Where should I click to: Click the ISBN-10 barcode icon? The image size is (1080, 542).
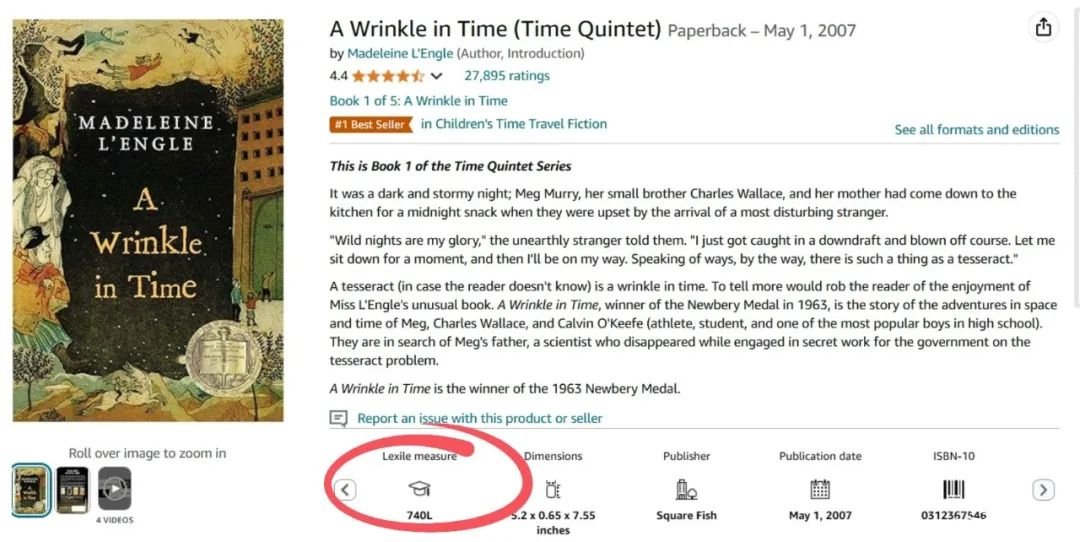(953, 489)
